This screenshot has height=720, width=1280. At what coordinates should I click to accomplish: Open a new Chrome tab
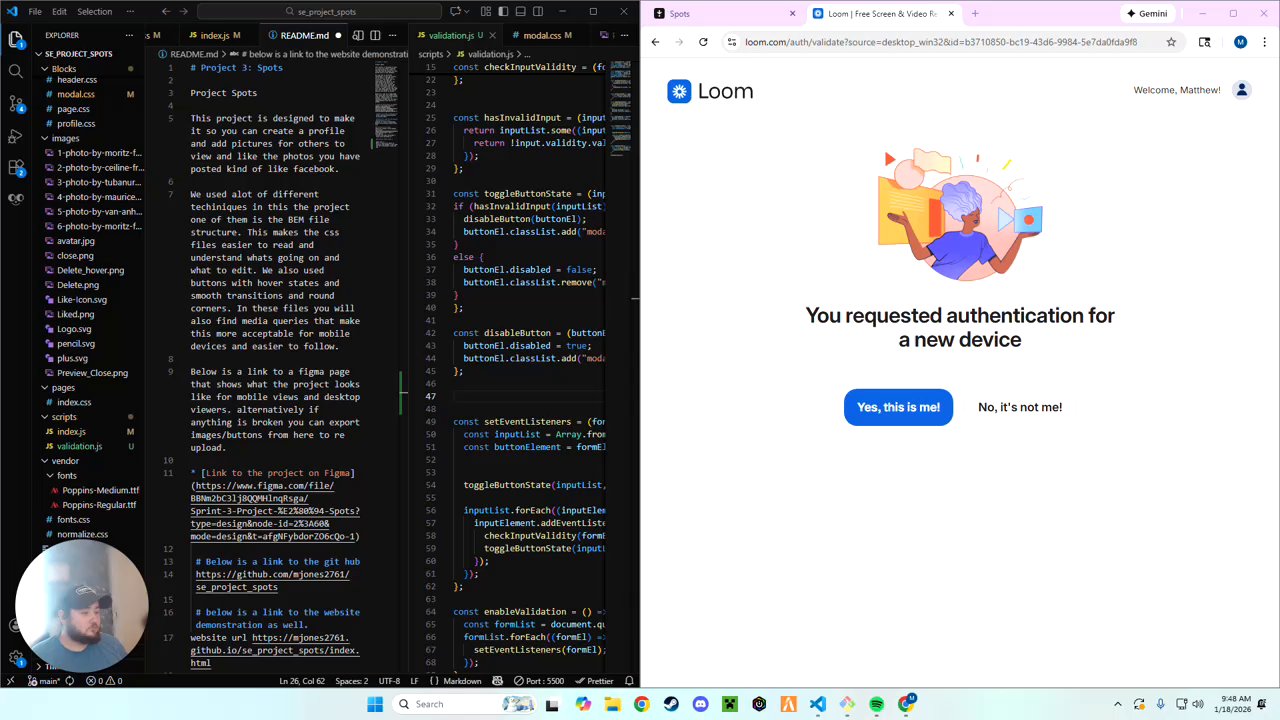(975, 13)
